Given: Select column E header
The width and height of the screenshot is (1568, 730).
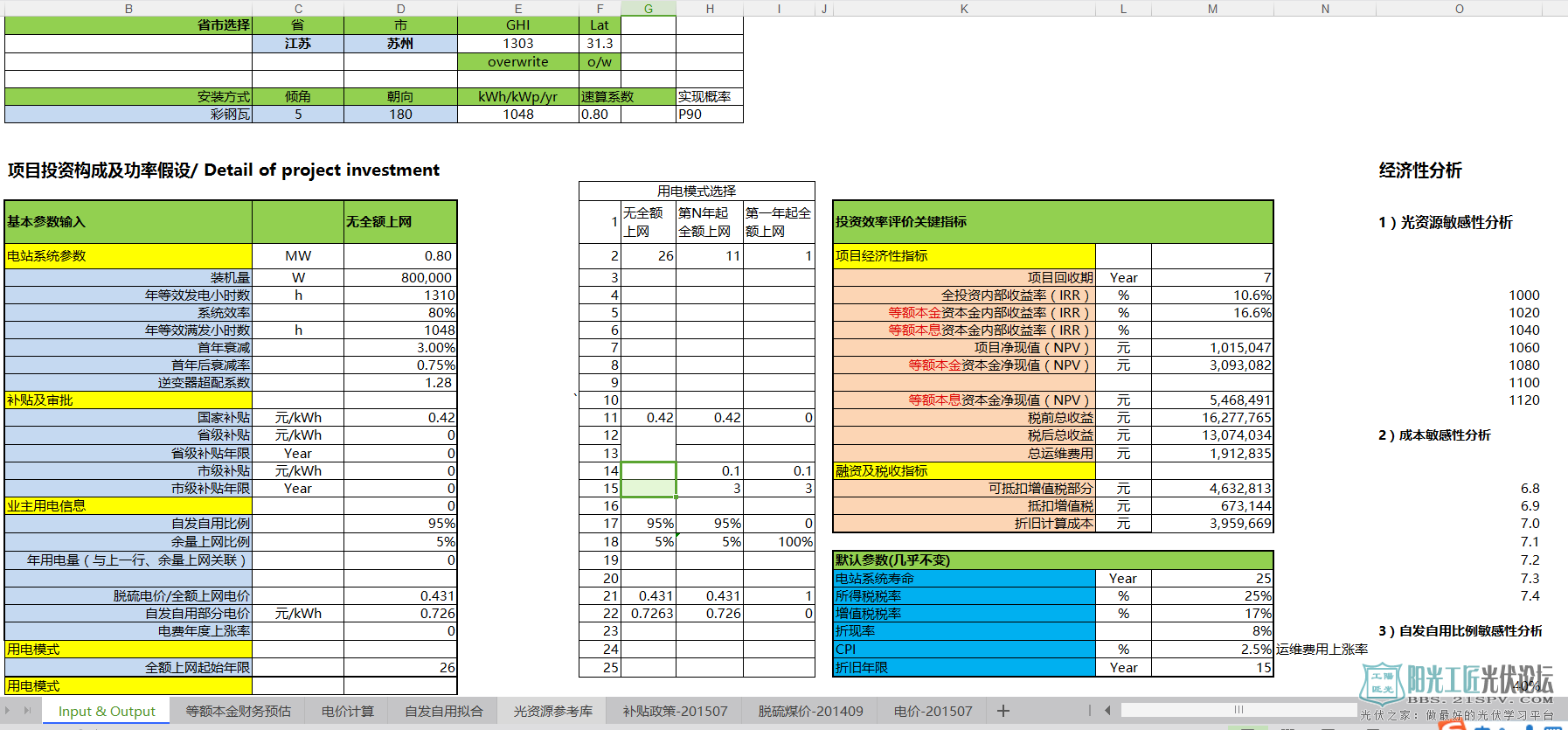Looking at the screenshot, I should [518, 8].
